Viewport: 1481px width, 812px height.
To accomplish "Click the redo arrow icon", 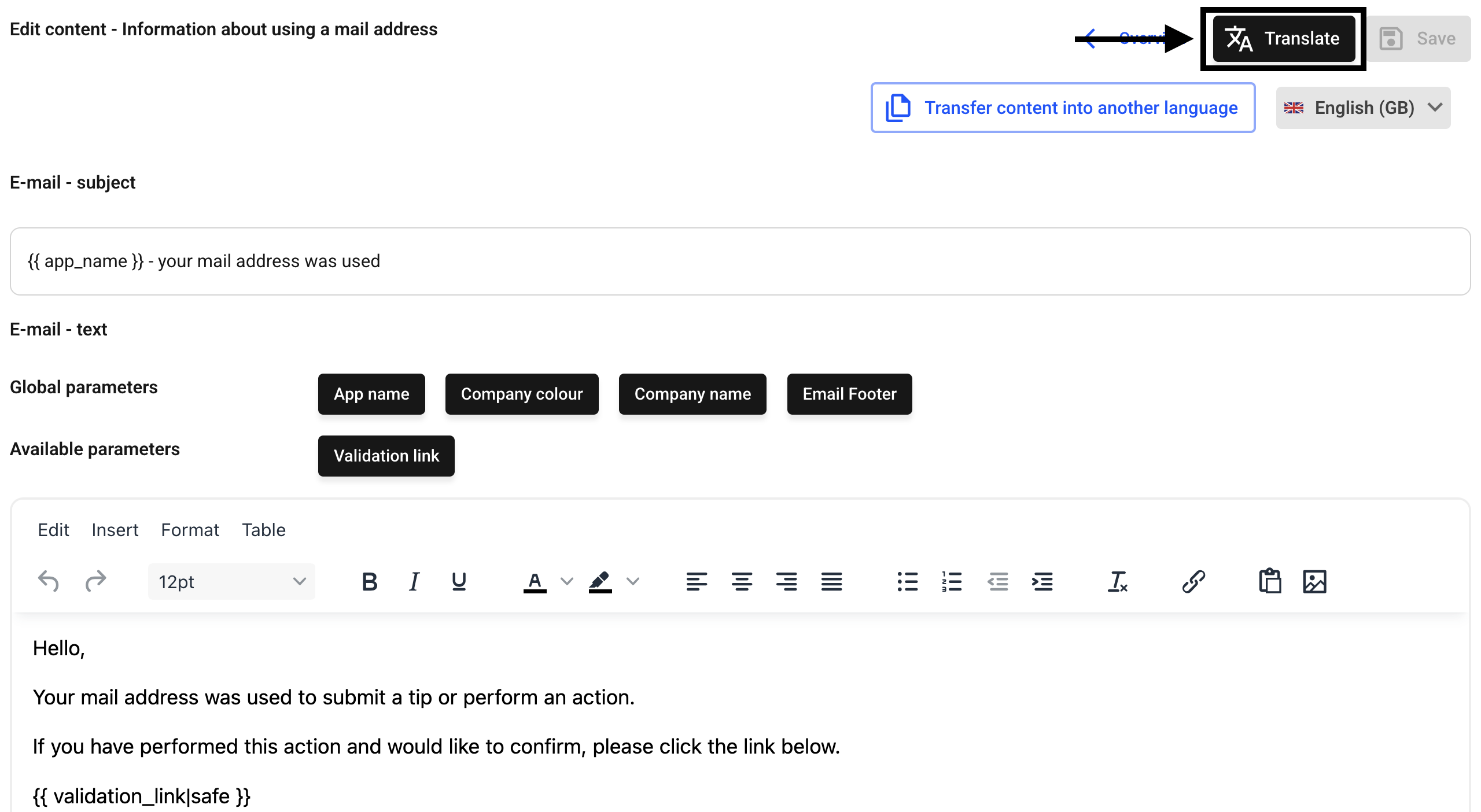I will tap(95, 581).
